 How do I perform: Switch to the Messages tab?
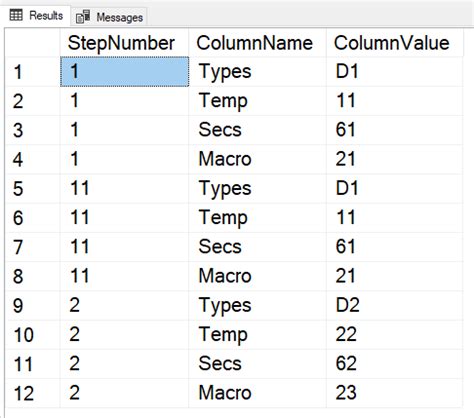[x=109, y=17]
